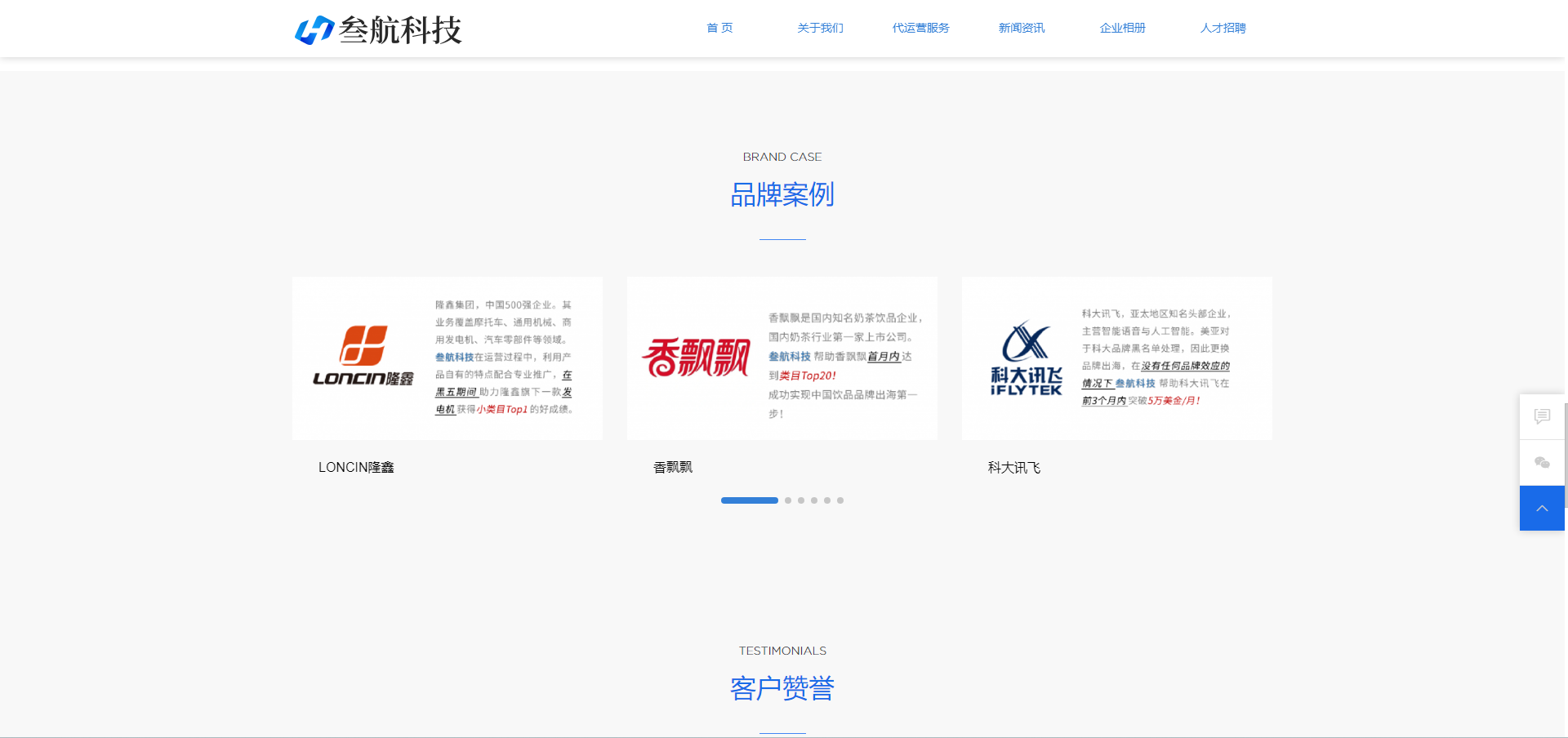Click the 叁航科技 logo in the header
This screenshot has height=738, width=1568.
[379, 30]
